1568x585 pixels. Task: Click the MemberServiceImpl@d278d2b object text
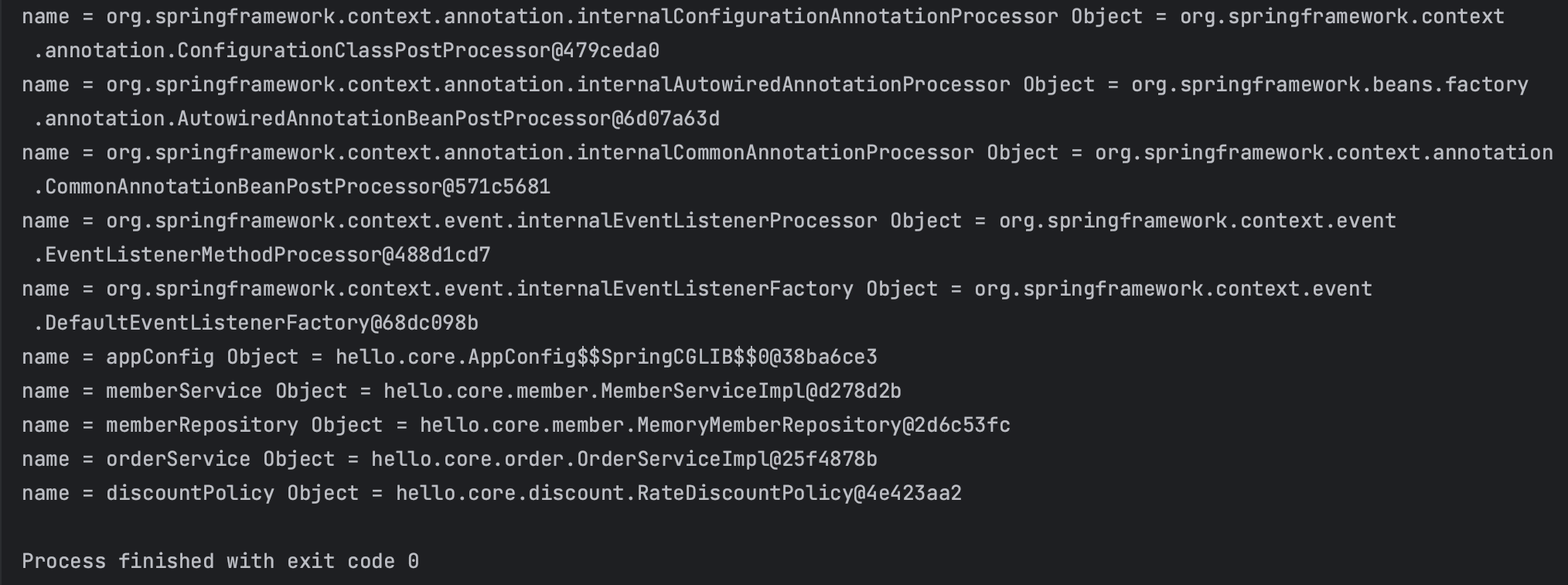[751, 391]
